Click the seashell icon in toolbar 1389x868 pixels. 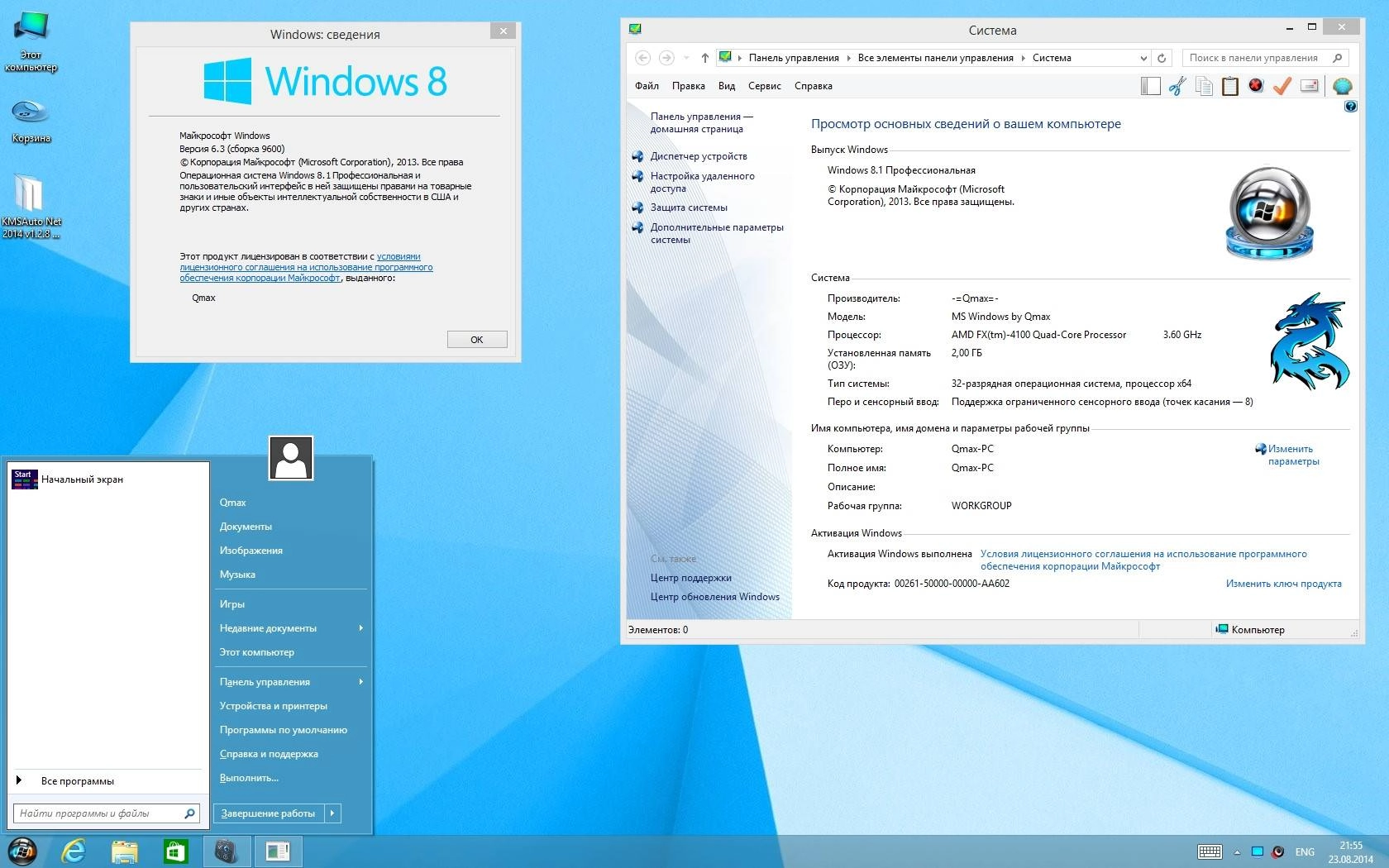click(x=1342, y=86)
